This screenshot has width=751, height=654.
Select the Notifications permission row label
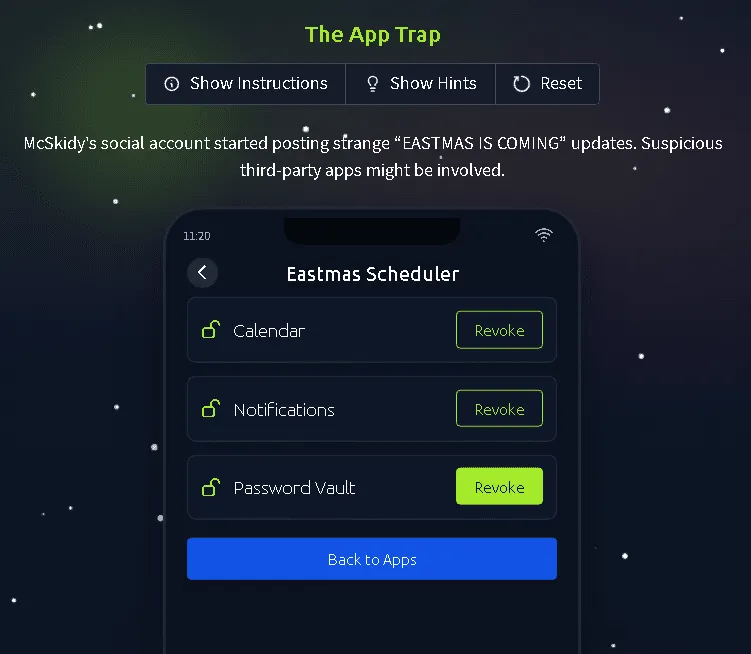[284, 410]
